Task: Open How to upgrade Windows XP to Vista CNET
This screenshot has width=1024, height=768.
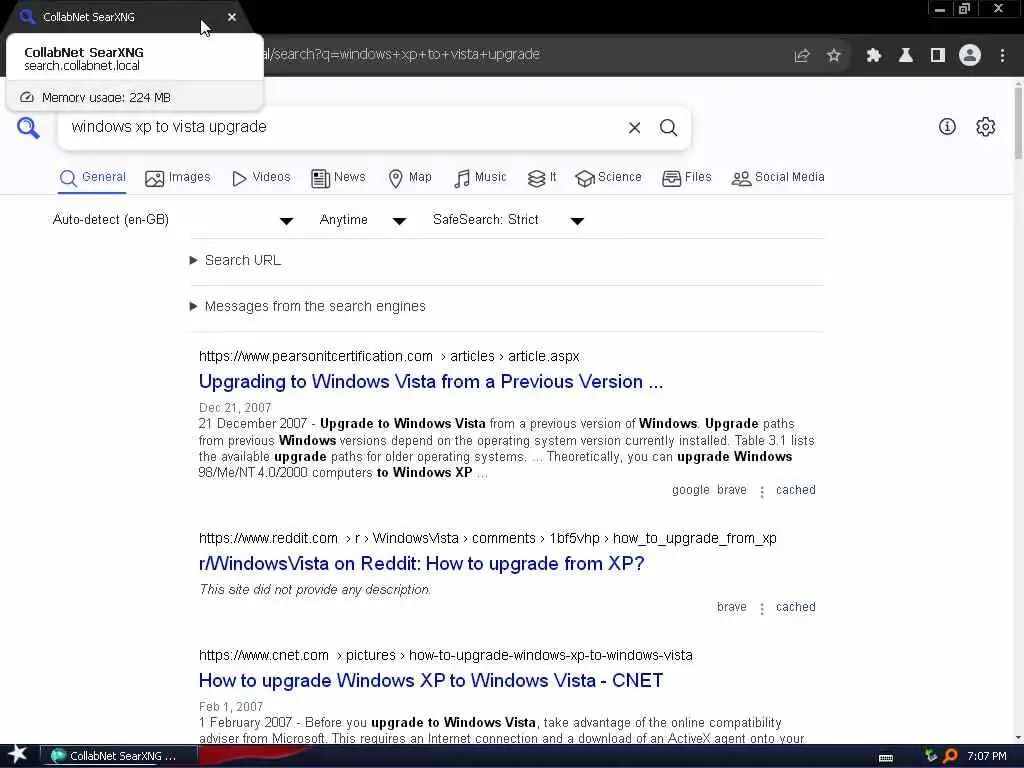Action: click(430, 680)
